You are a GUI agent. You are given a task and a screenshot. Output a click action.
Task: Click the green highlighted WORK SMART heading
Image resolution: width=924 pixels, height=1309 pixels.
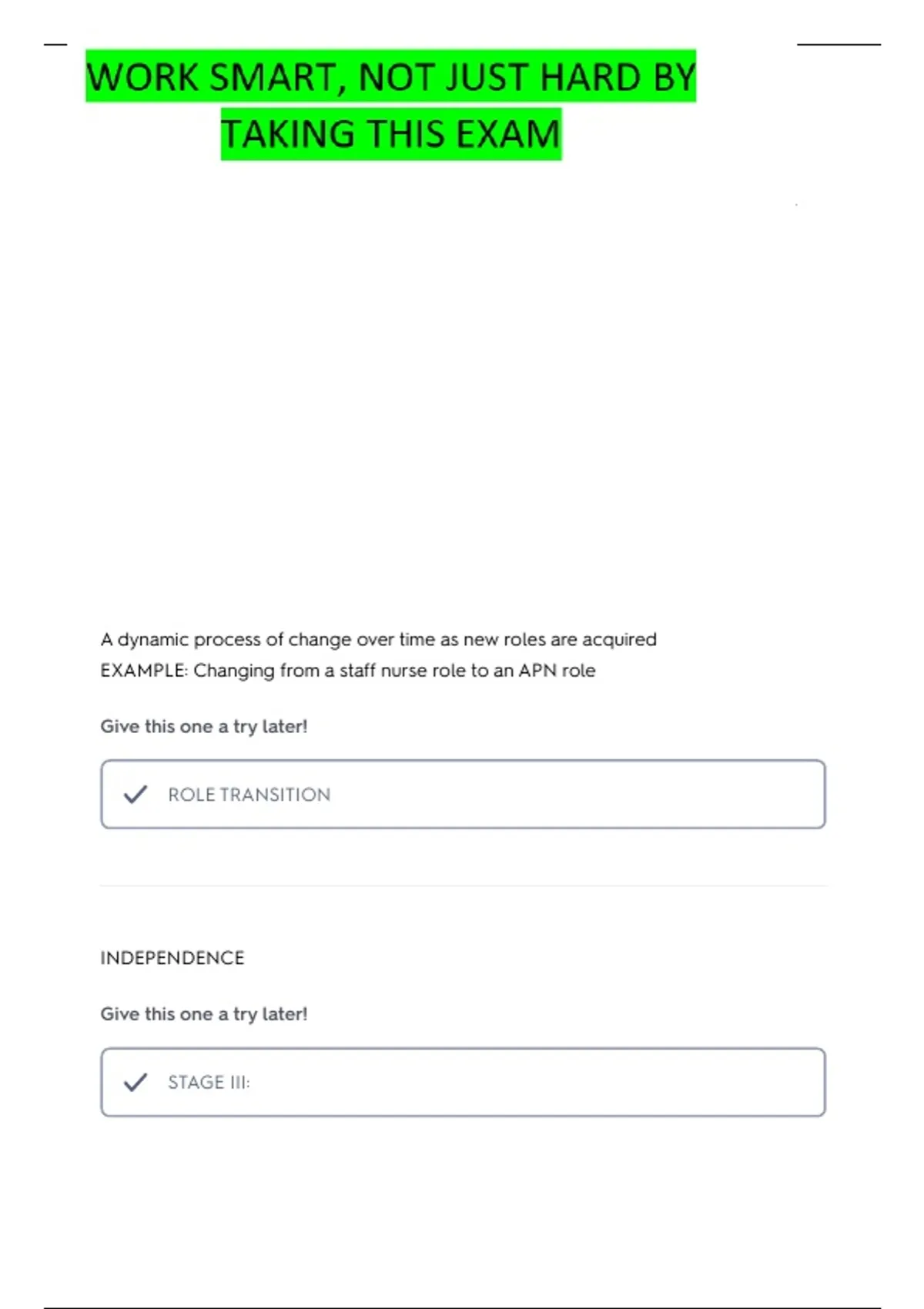[x=390, y=76]
